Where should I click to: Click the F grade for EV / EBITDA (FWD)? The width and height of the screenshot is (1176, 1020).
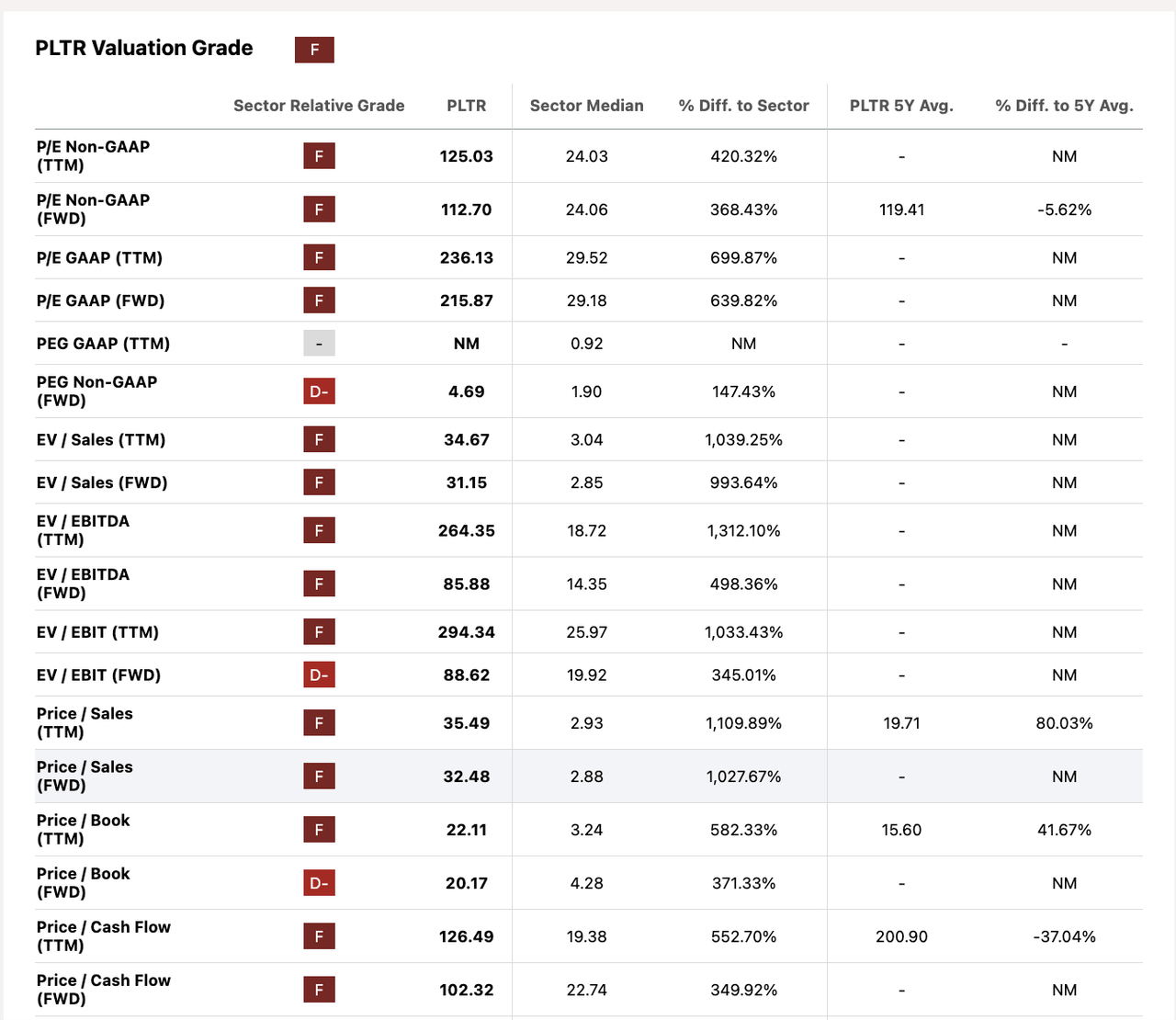coord(319,584)
